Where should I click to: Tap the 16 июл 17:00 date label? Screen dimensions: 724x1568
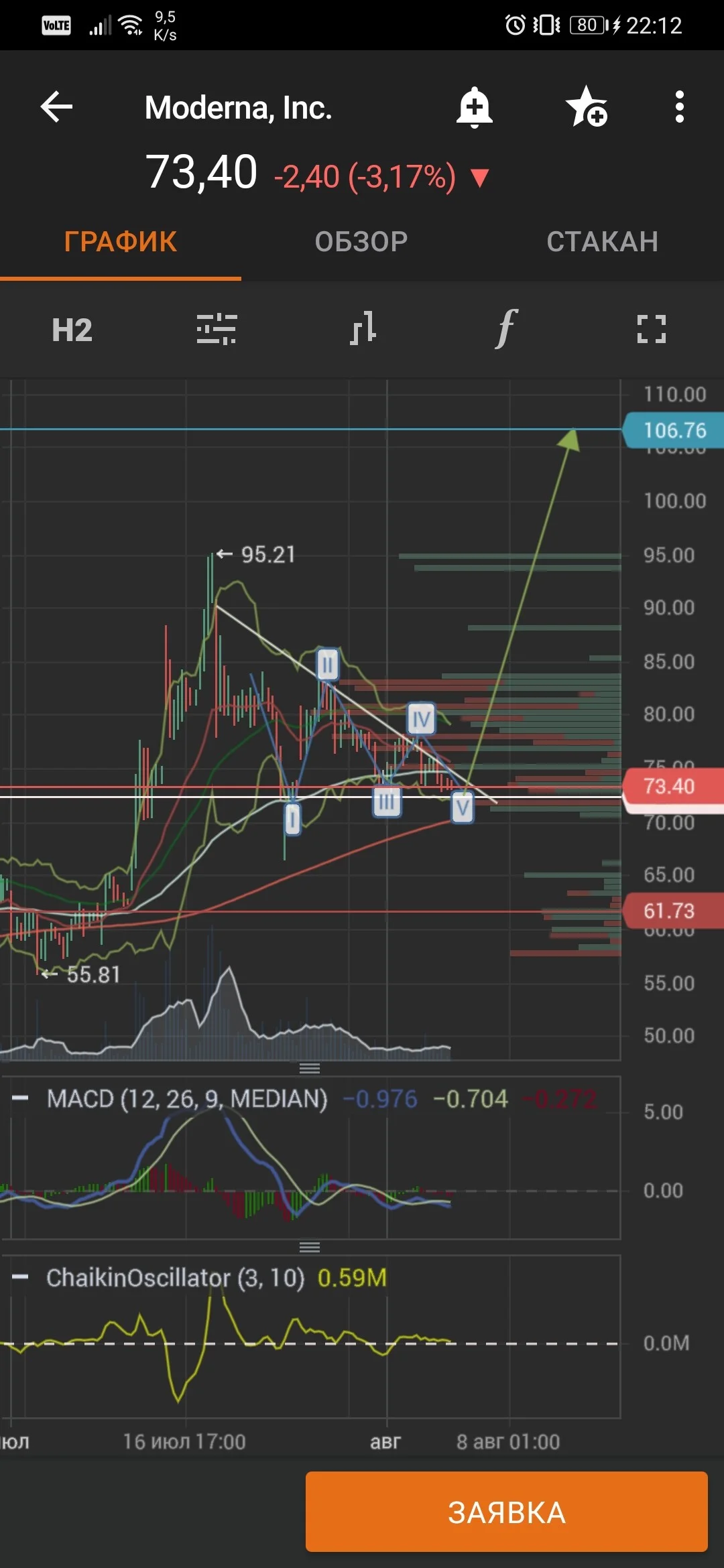pyautogui.click(x=184, y=1441)
